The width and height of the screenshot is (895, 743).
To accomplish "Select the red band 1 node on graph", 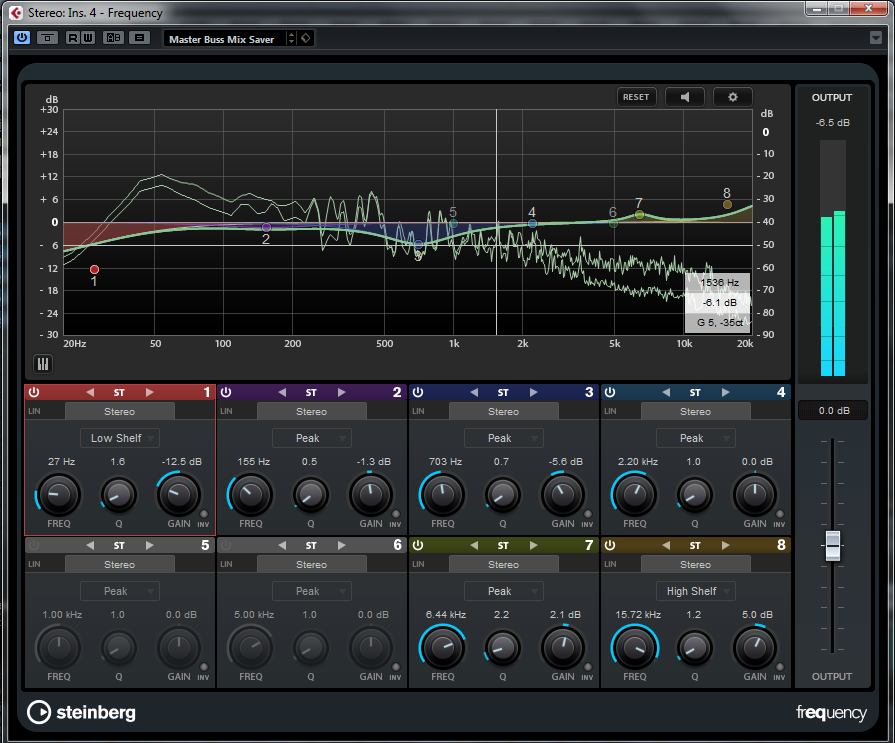I will coord(94,269).
